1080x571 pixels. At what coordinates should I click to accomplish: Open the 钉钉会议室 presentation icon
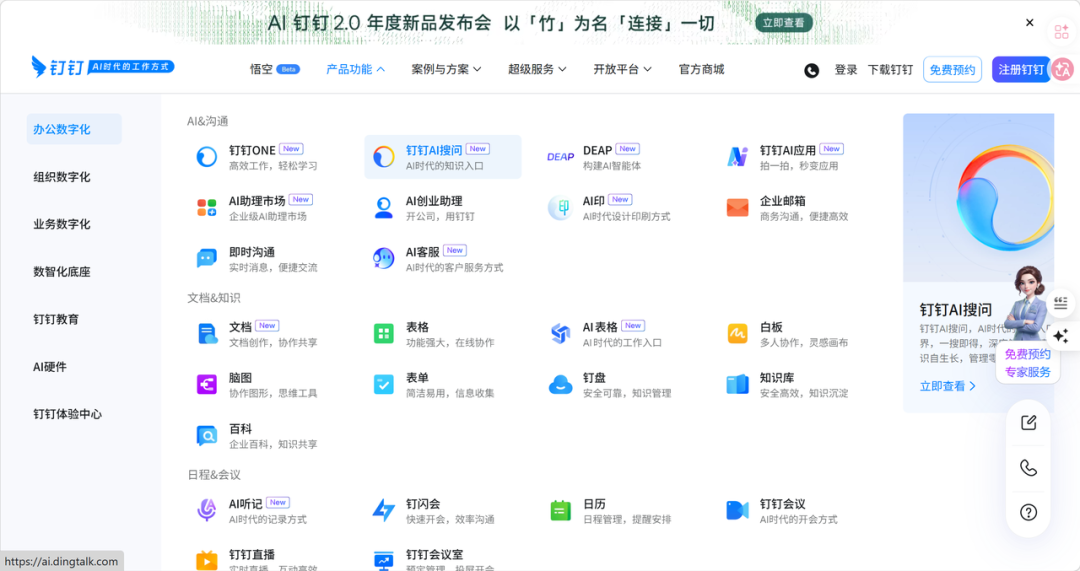(384, 560)
